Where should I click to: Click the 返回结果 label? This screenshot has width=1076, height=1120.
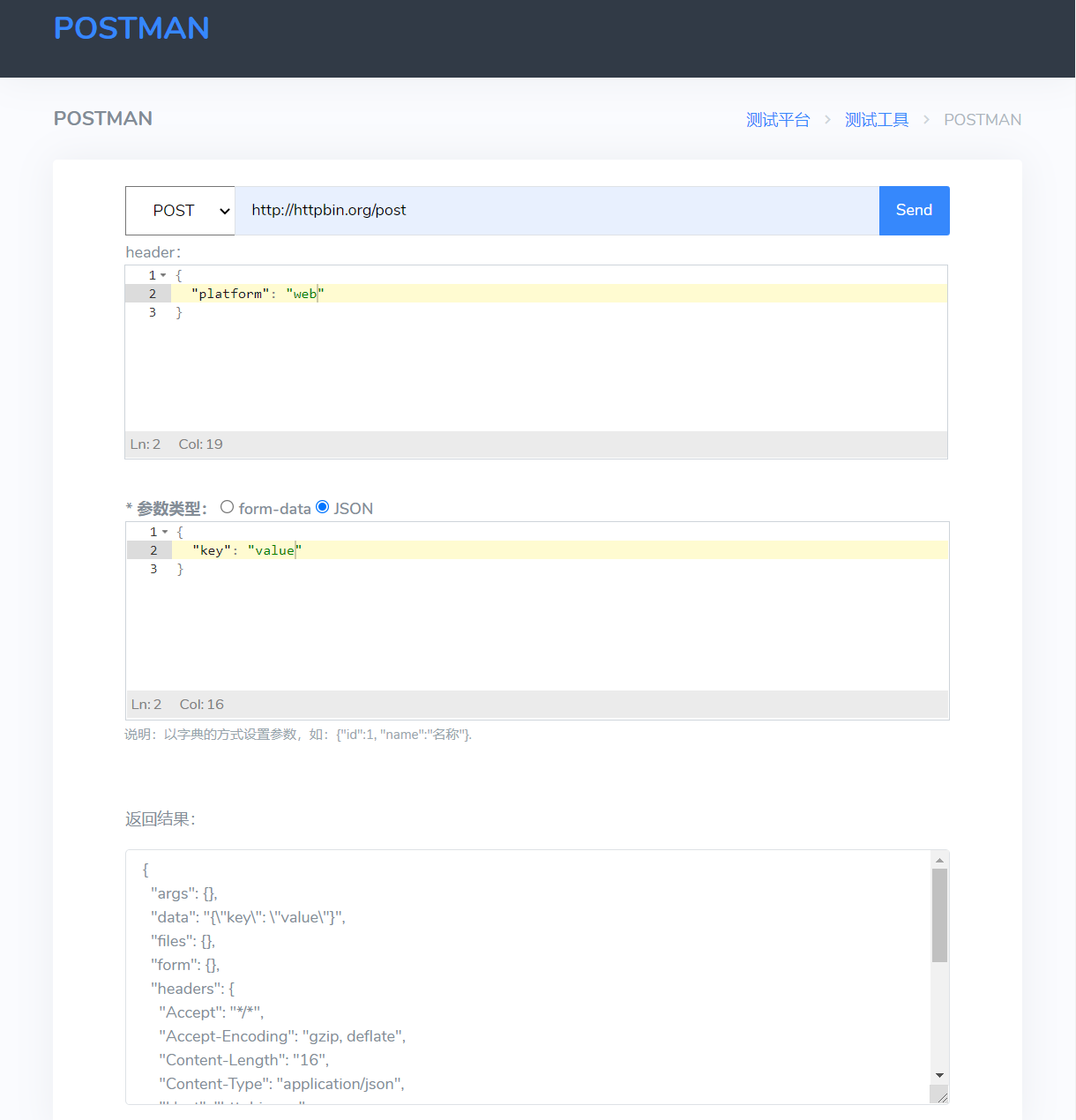160,819
